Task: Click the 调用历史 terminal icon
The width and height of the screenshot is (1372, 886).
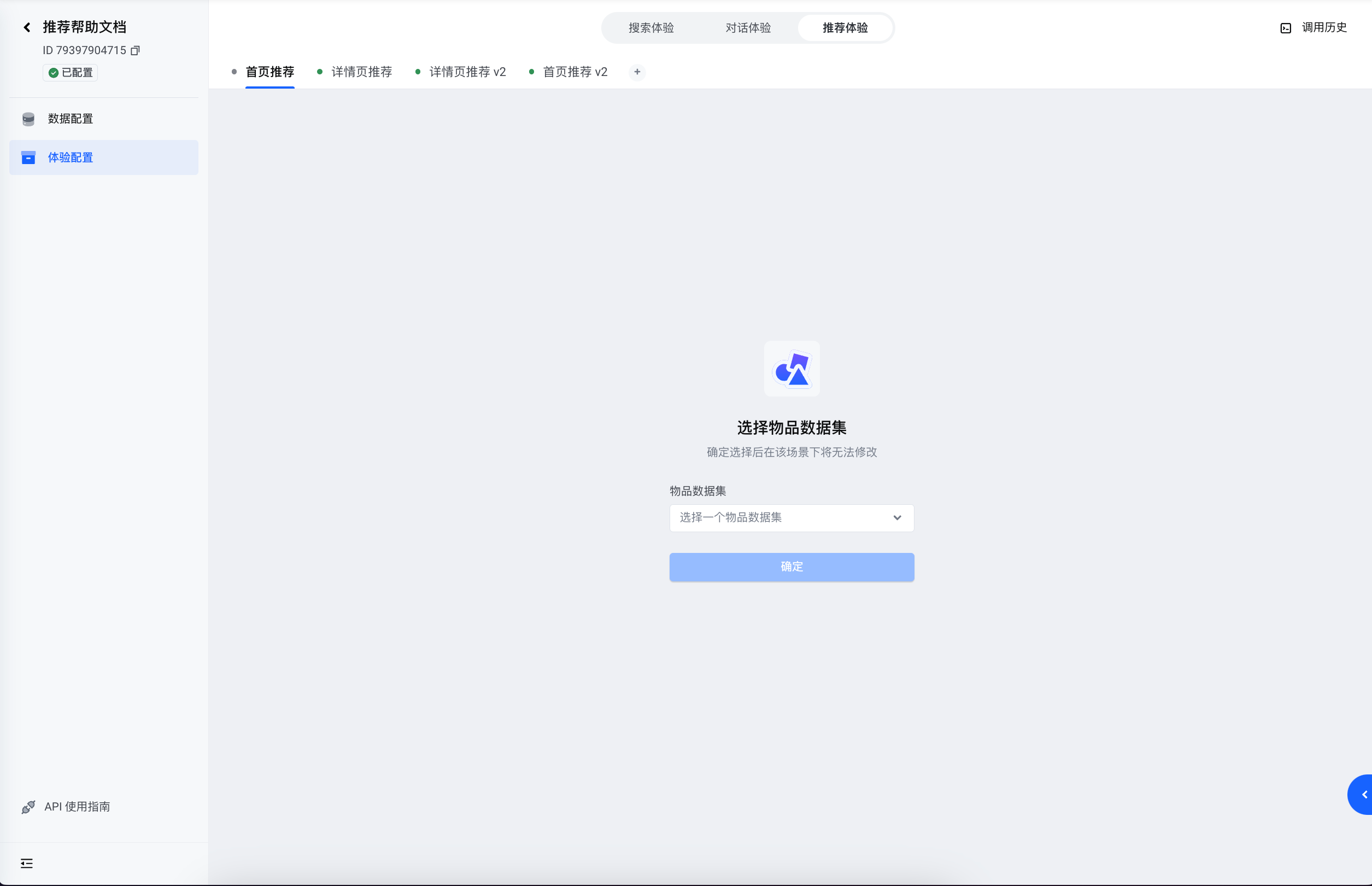Action: 1286,28
